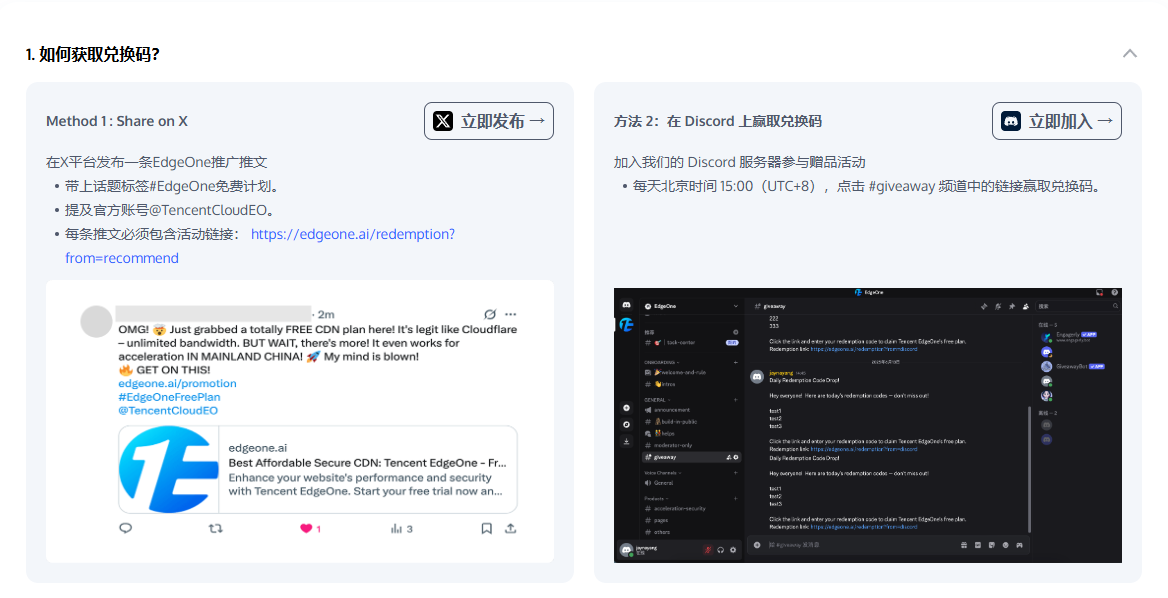
Task: Click the EdgeOne logo in link card
Action: point(169,469)
